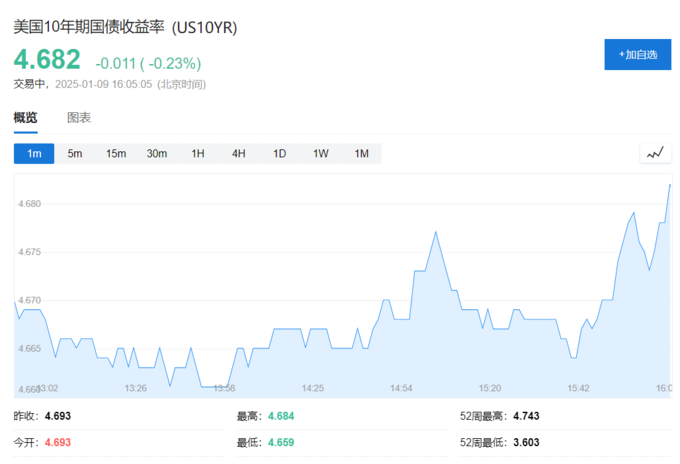
Task: Show the 1M monthly interval
Action: 362,153
